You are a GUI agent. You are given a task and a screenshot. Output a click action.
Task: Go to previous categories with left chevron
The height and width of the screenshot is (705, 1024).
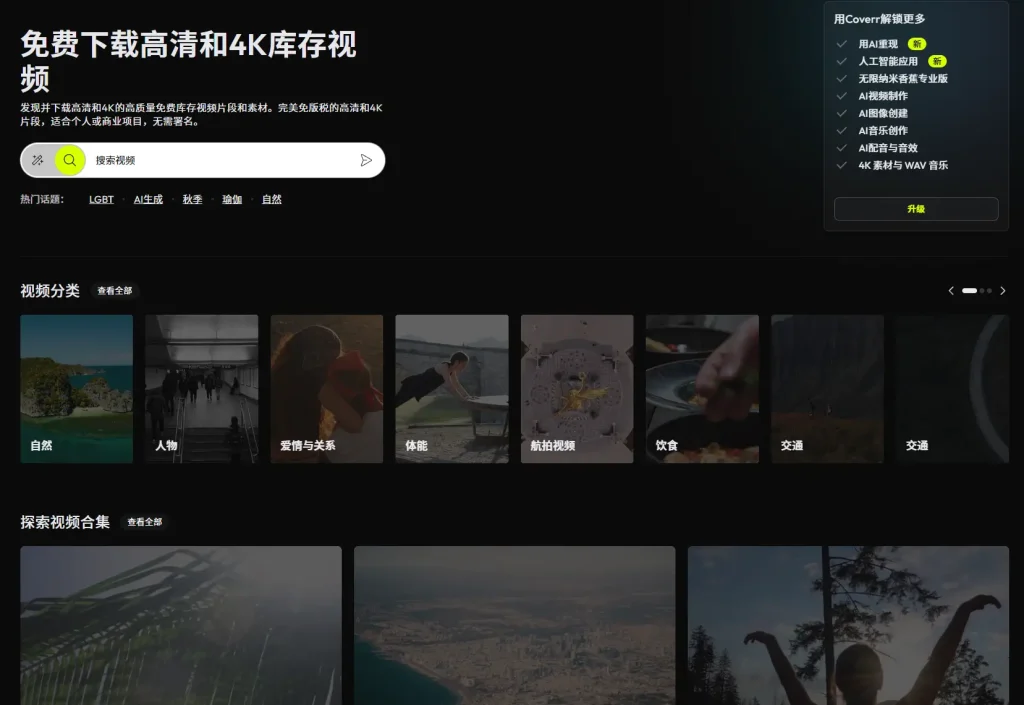coord(951,290)
